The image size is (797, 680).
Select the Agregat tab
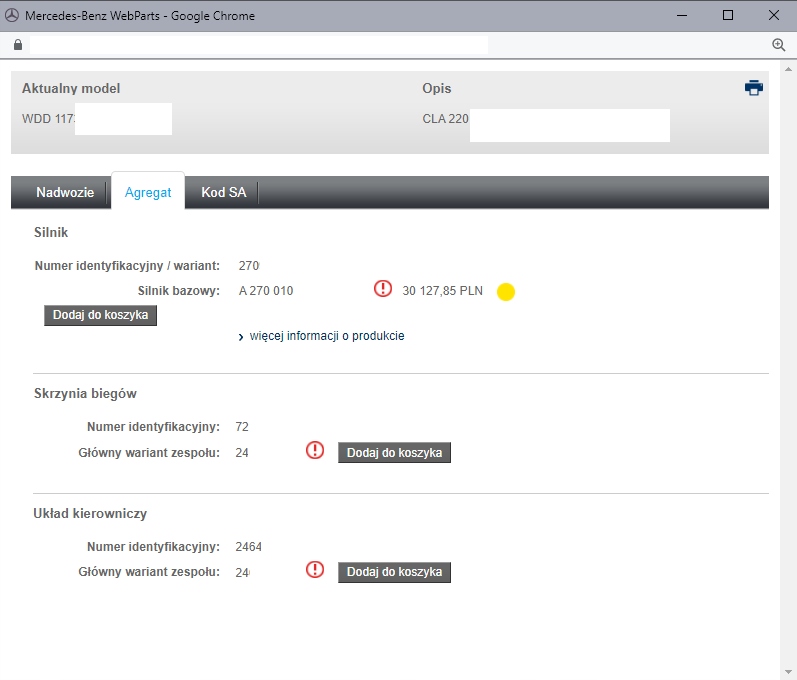[148, 193]
